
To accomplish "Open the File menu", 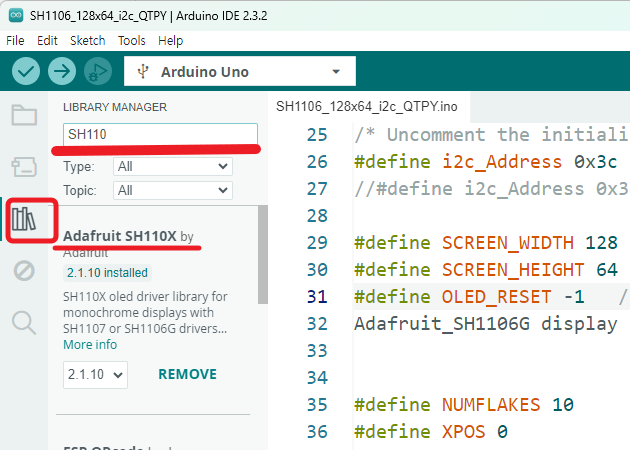I will click(x=15, y=41).
